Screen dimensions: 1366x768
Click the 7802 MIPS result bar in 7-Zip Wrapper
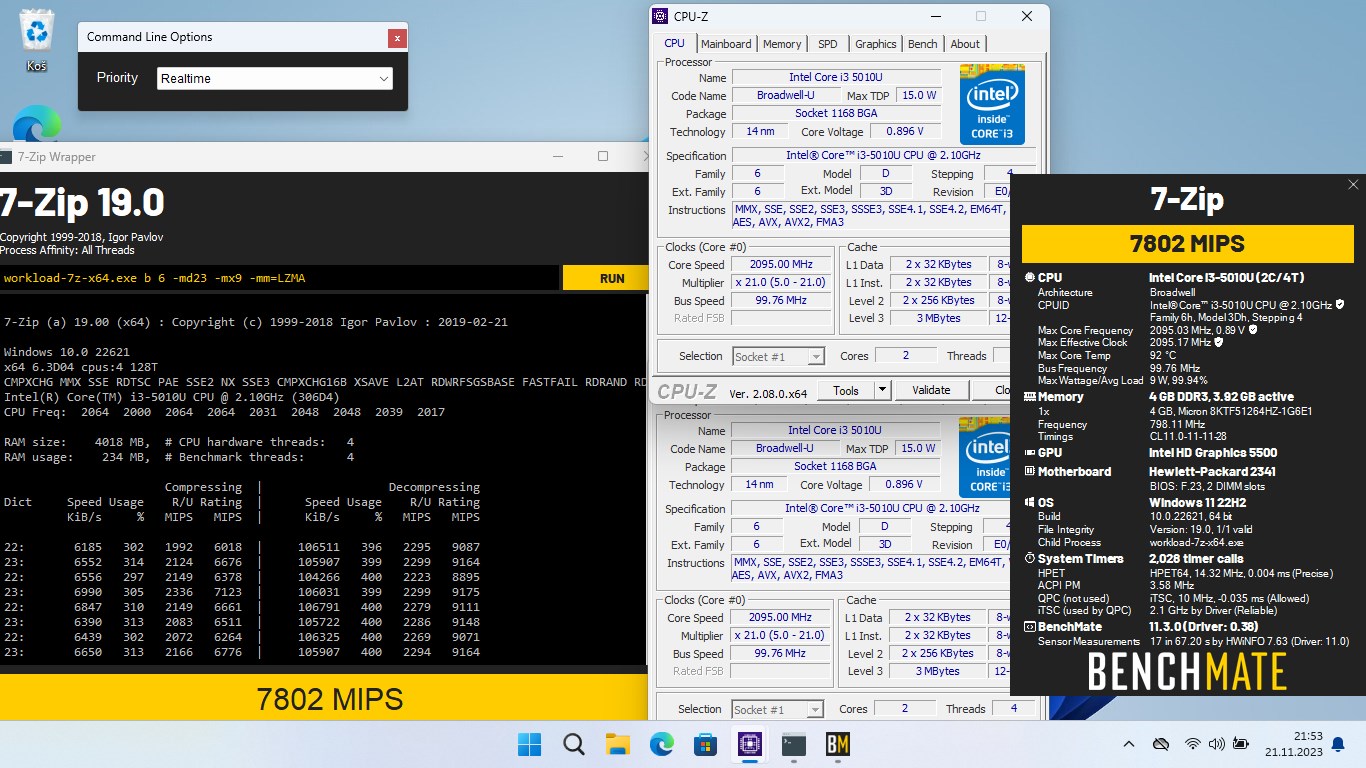324,698
